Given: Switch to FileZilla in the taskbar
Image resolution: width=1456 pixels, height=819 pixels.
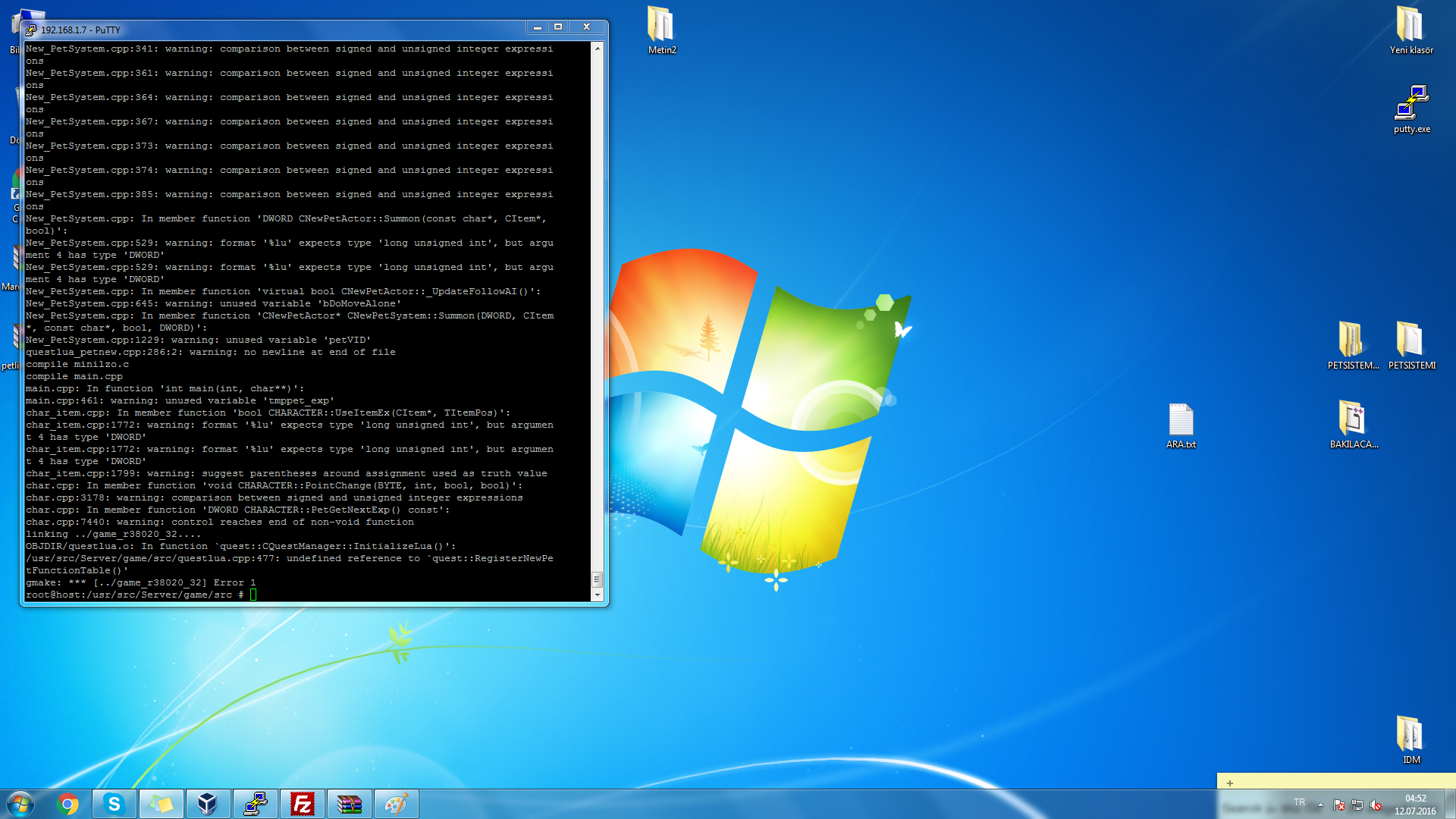Looking at the screenshot, I should (302, 804).
